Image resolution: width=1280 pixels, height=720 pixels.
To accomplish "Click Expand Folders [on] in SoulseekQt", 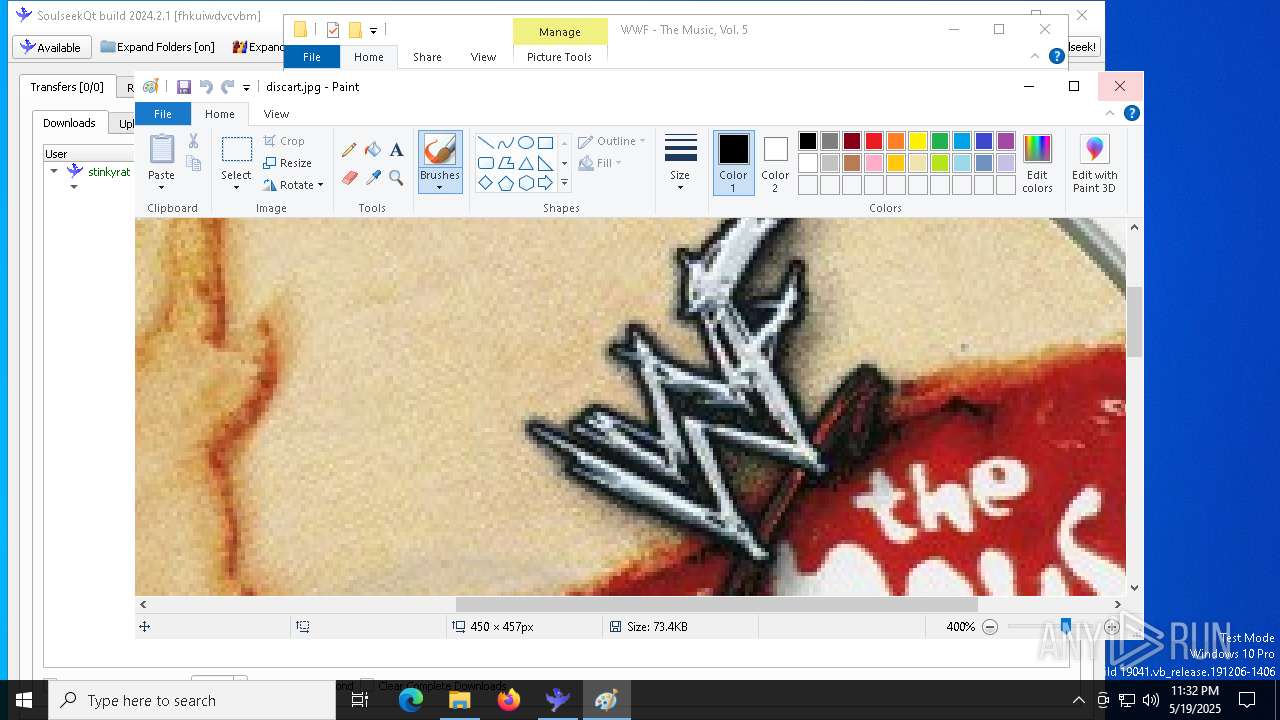I will pos(158,47).
